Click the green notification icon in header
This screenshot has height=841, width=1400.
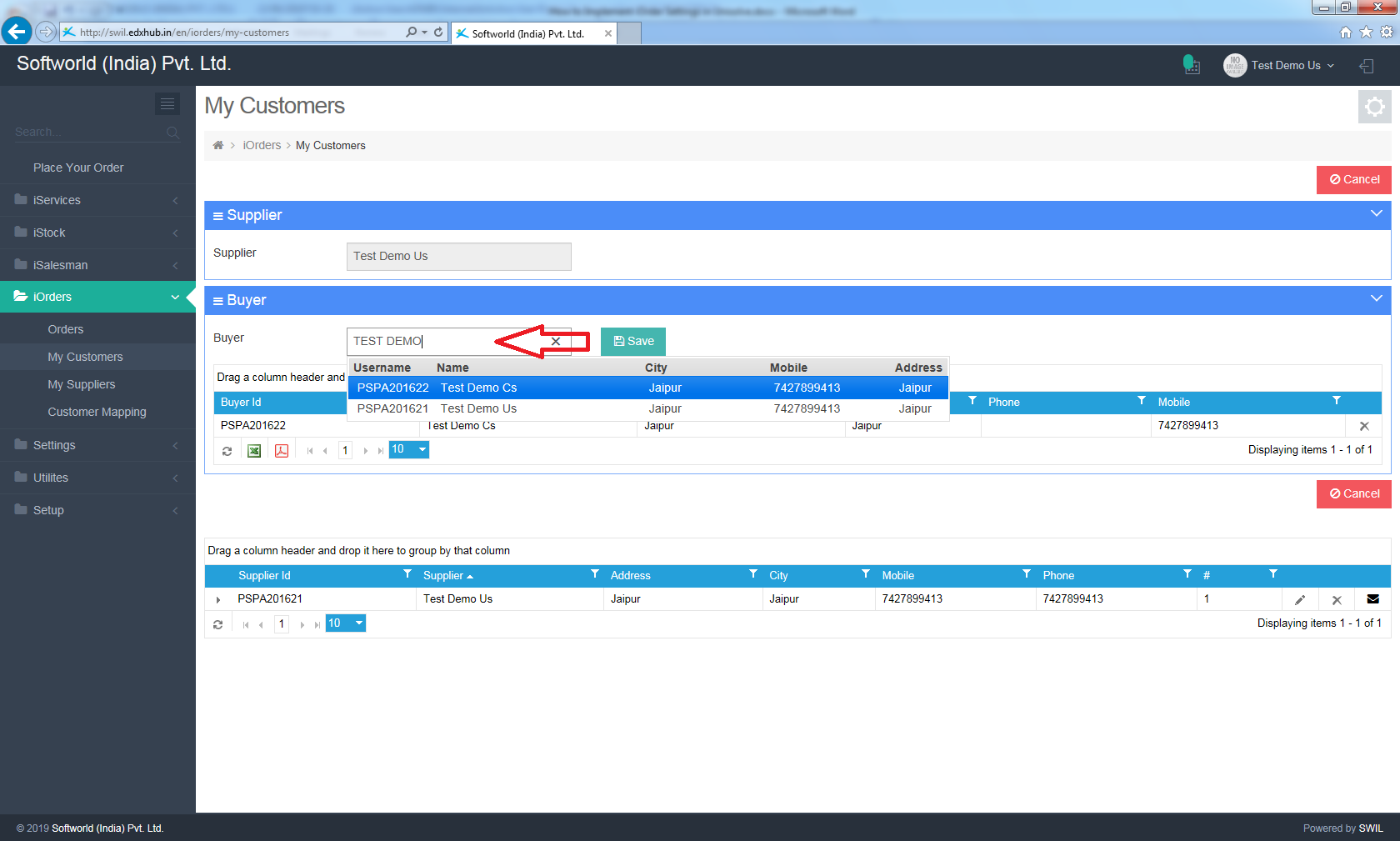tap(1192, 65)
